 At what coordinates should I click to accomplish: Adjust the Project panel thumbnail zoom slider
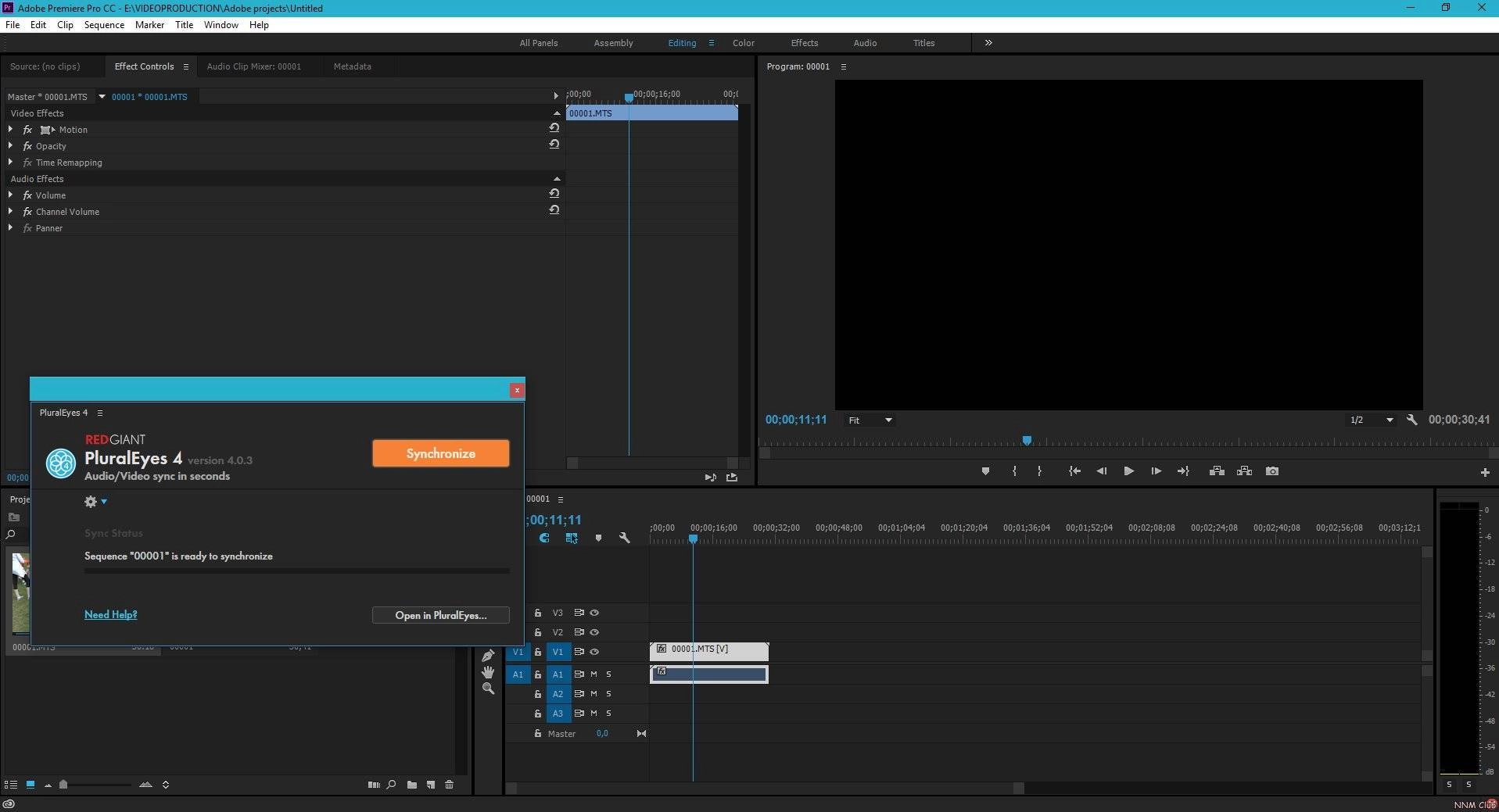(63, 785)
